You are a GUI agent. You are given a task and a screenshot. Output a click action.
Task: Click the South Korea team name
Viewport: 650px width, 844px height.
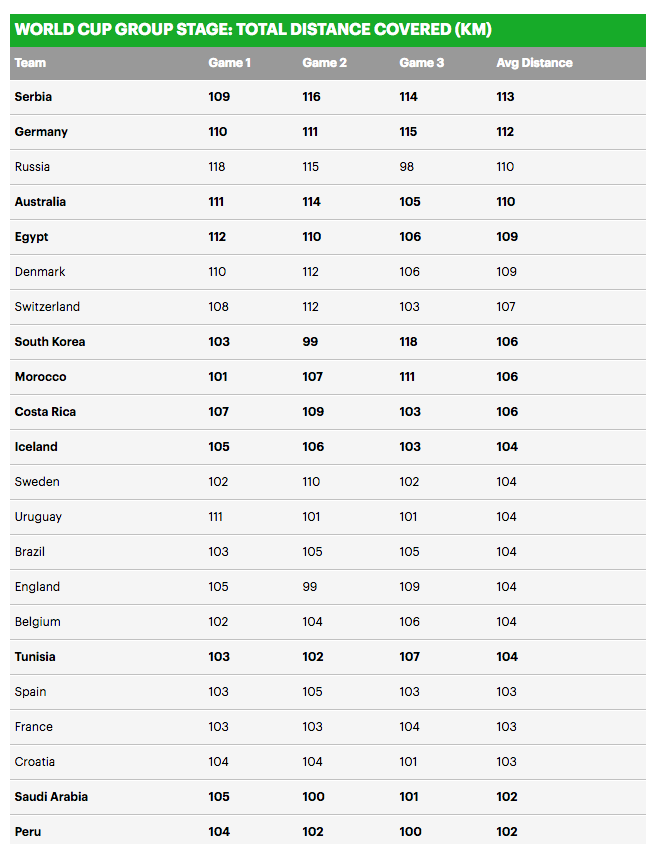(50, 342)
